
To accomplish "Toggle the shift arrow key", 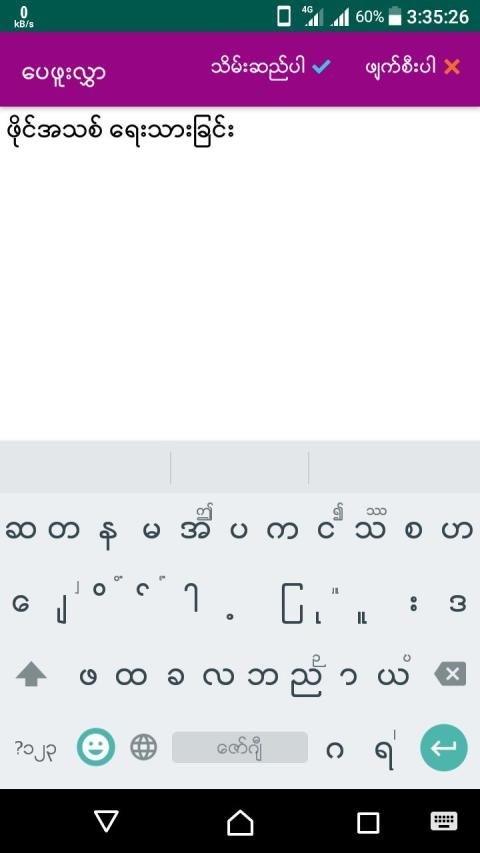I will click(31, 675).
